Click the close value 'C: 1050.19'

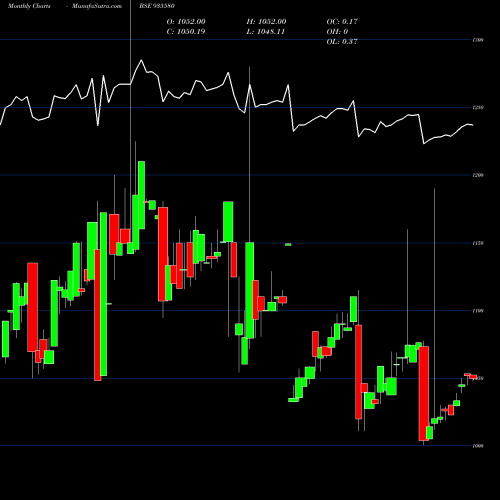(x=186, y=31)
